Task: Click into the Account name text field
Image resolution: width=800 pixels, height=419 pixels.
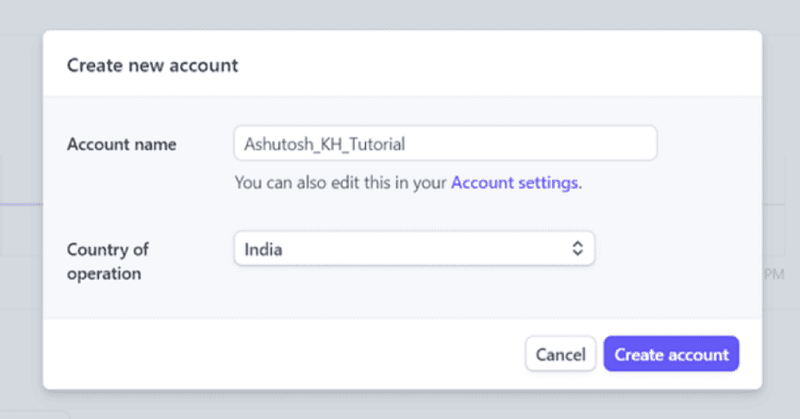Action: point(445,143)
